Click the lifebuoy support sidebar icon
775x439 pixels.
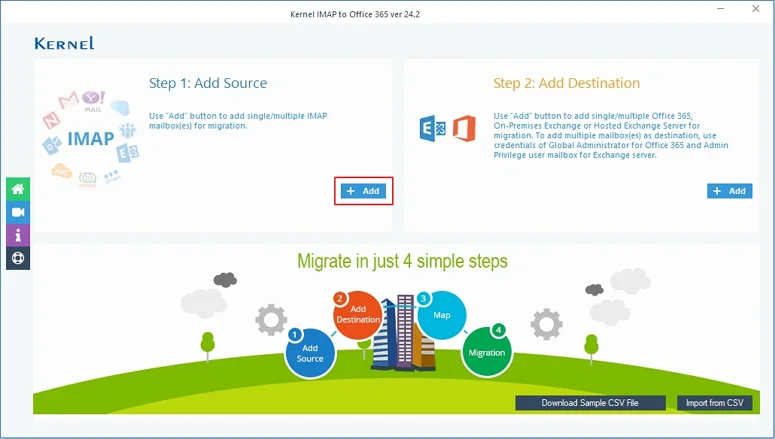[18, 259]
